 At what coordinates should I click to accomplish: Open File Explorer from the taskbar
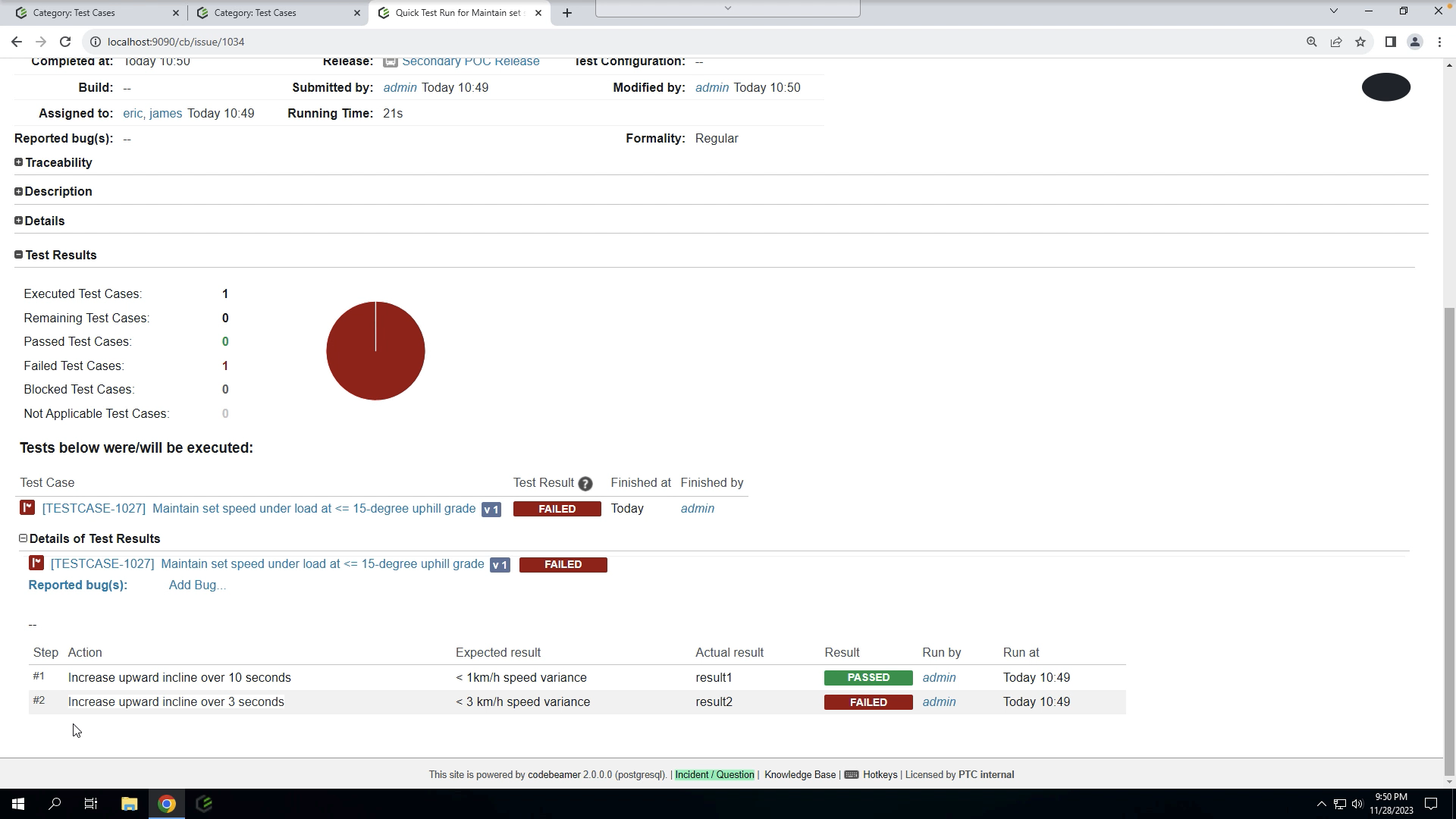pos(129,804)
